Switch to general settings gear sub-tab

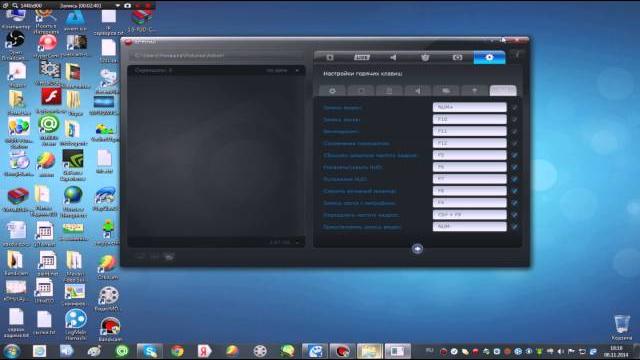(332, 91)
